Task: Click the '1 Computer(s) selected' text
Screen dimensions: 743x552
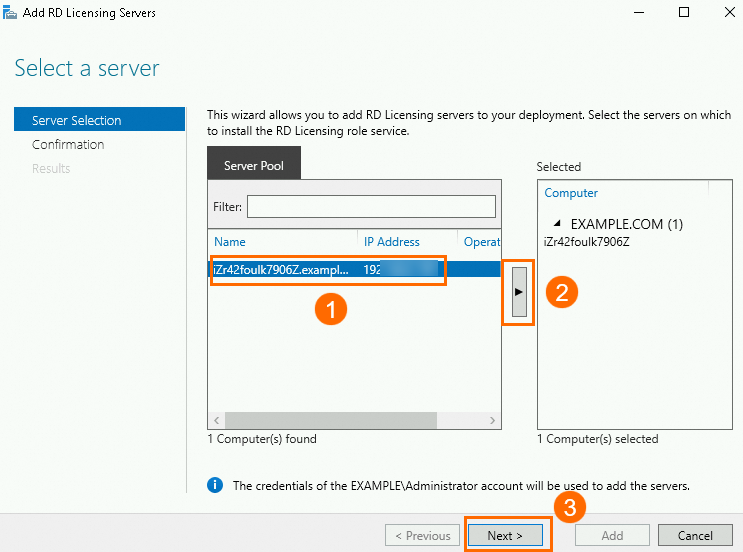Action: (x=598, y=439)
